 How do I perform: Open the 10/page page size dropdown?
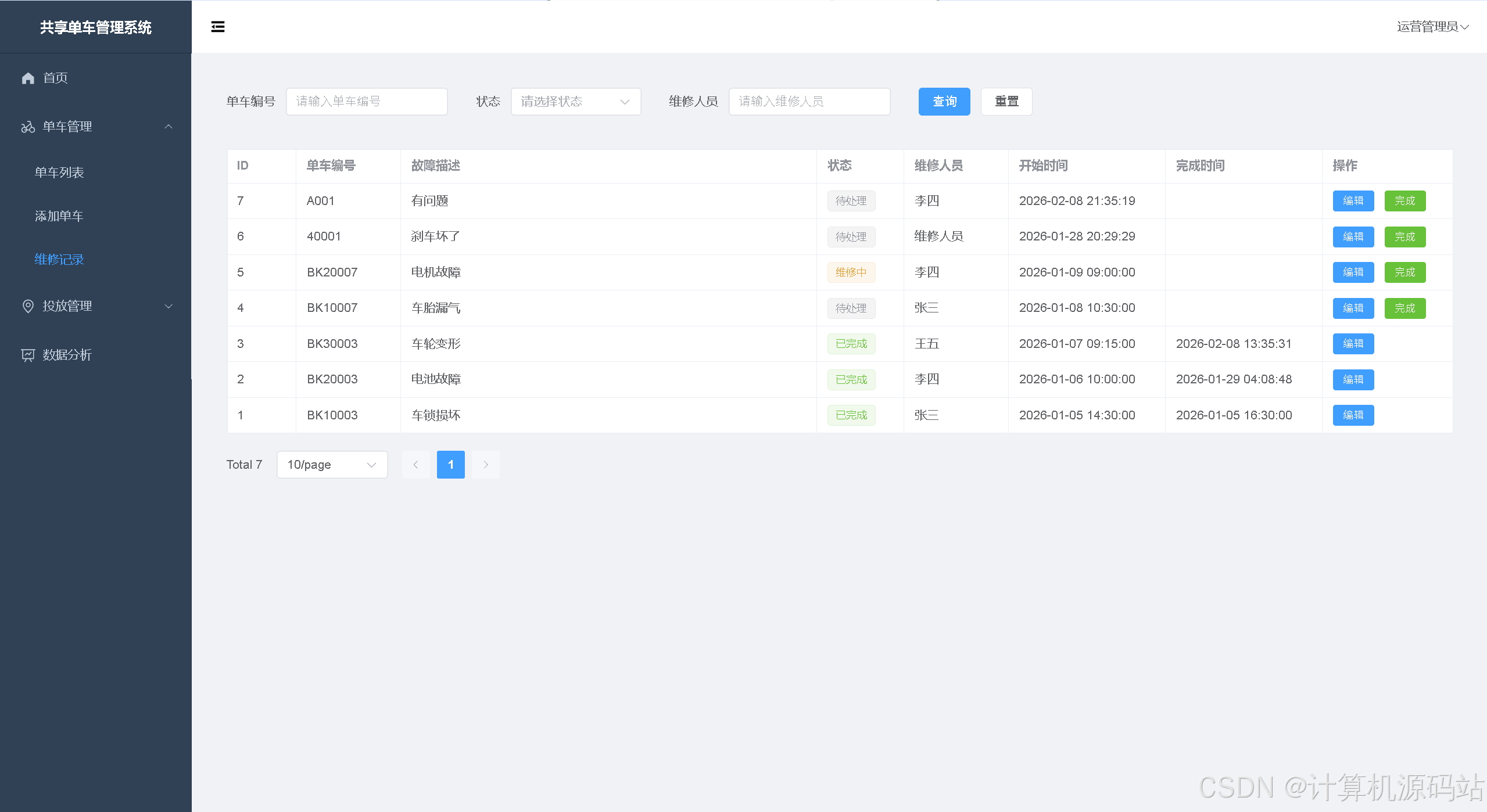point(332,465)
